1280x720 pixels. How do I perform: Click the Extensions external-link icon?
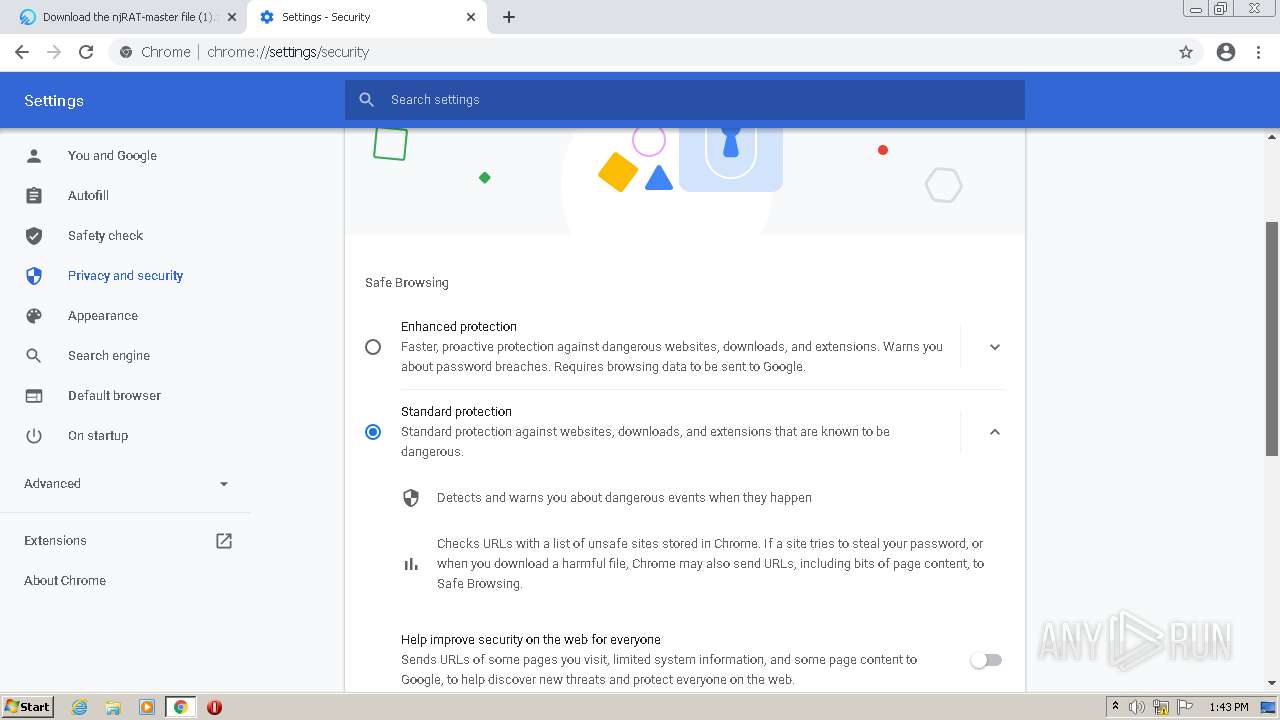tap(224, 540)
